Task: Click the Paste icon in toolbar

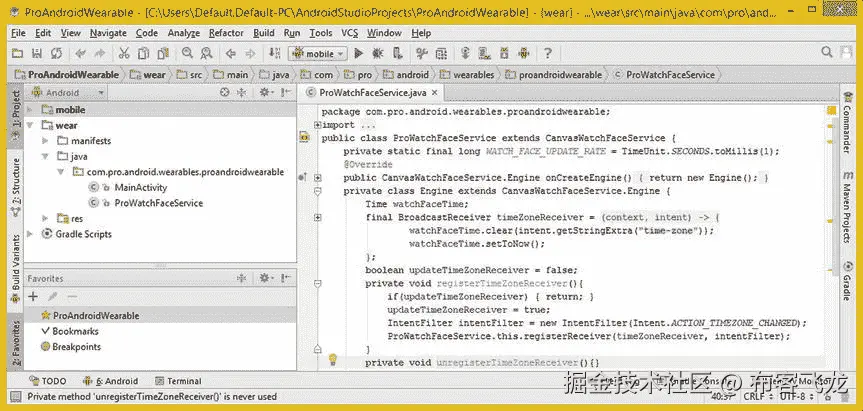Action: pyautogui.click(x=162, y=53)
